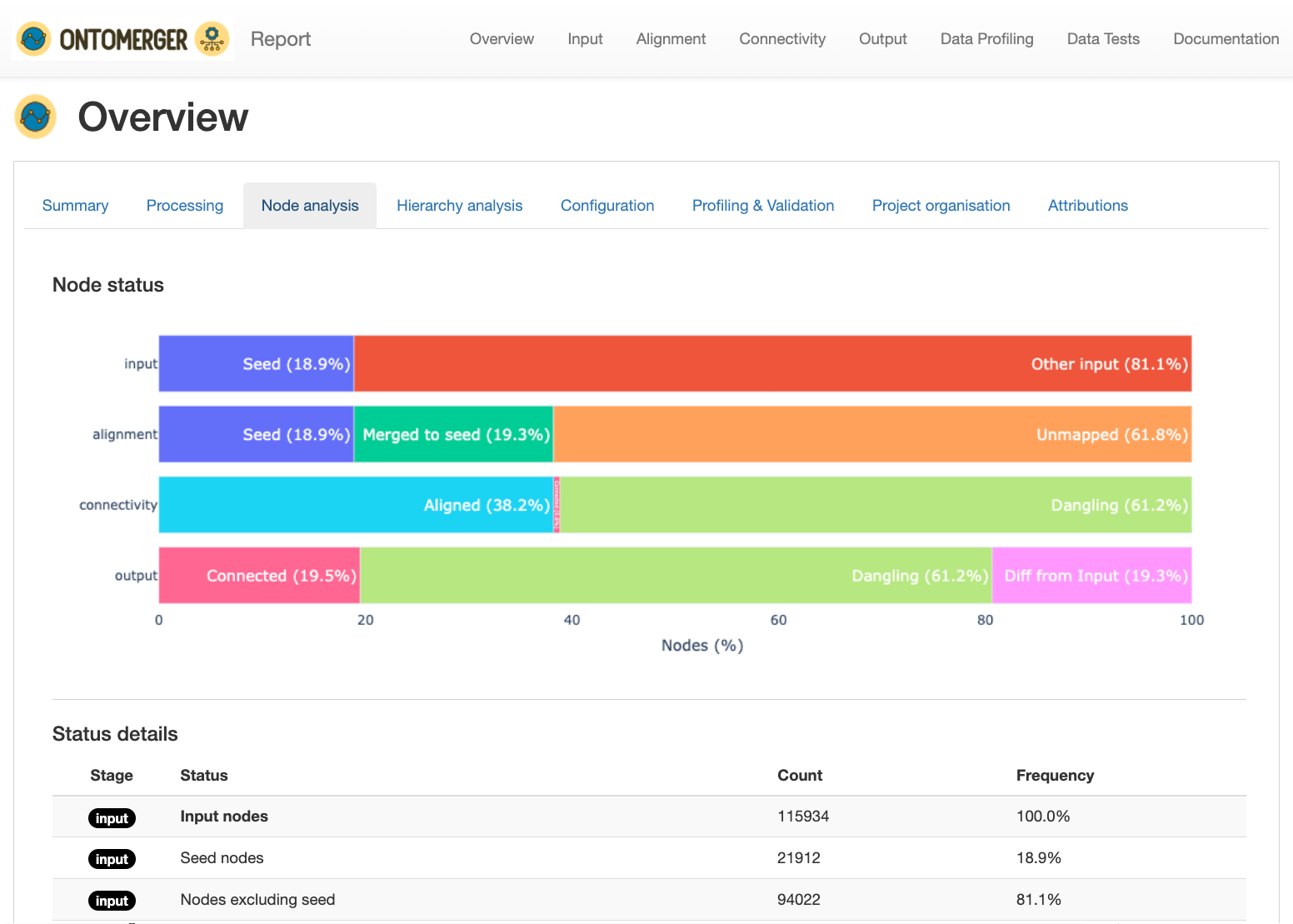Open the Data Profiling page link
Viewport: 1293px width, 924px height.
click(986, 39)
